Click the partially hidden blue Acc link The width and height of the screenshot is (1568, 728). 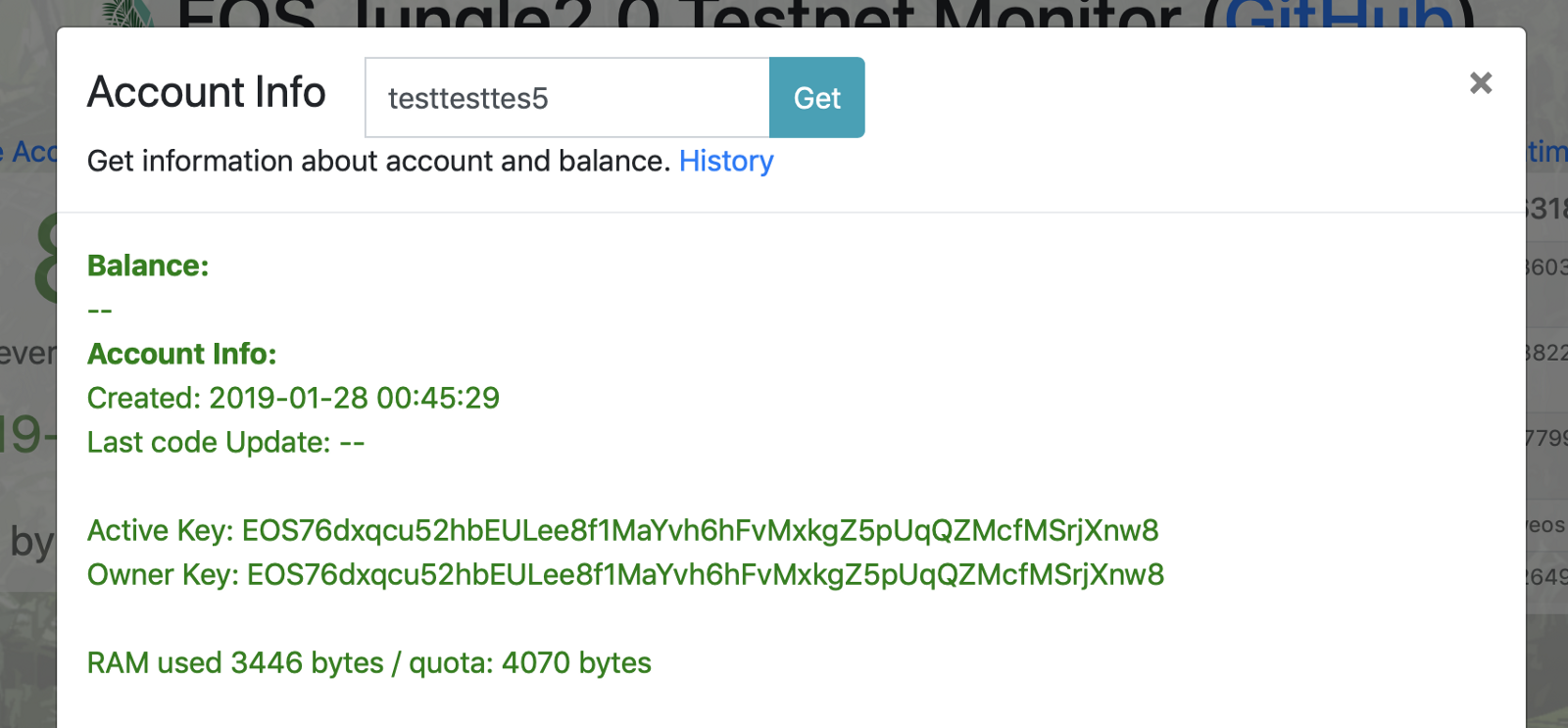[29, 152]
